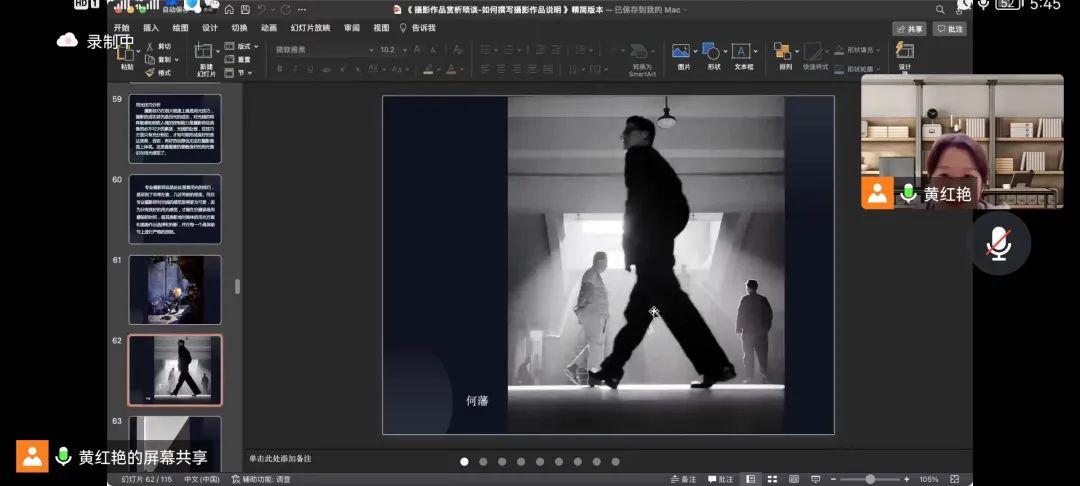Open the Insert (插入) ribbon tab
The height and width of the screenshot is (486, 1080).
(151, 28)
